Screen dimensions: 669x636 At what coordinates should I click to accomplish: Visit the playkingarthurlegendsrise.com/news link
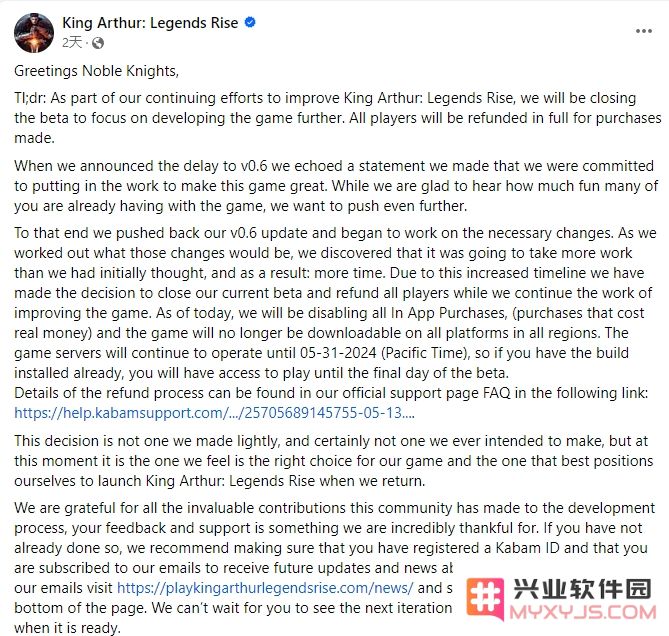point(265,588)
